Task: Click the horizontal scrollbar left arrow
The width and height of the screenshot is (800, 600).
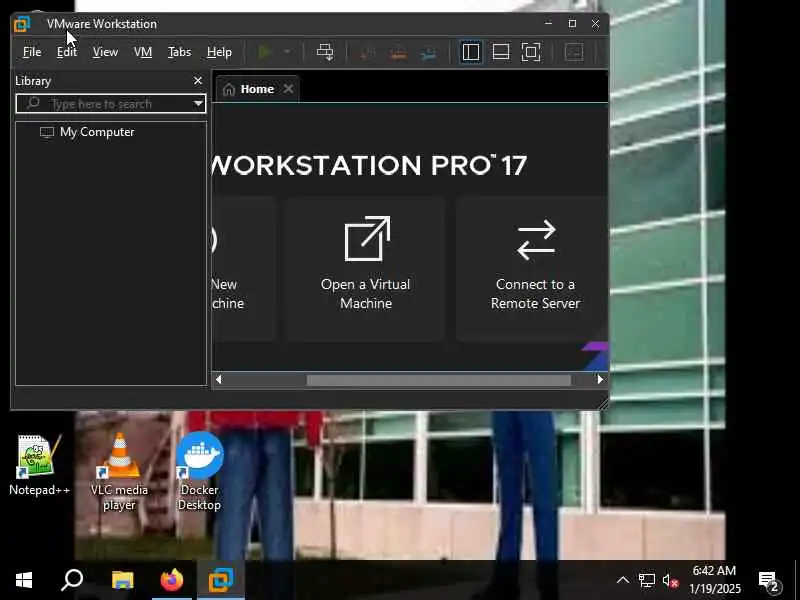Action: coord(219,380)
